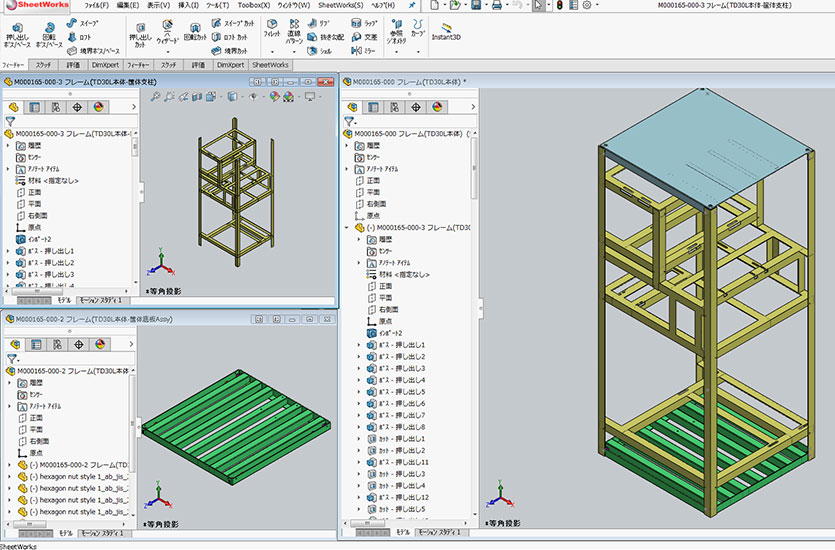The width and height of the screenshot is (835, 550).
Task: Click horizontal scrollbar of M000165-000-3 feature tree
Action: 37,291
